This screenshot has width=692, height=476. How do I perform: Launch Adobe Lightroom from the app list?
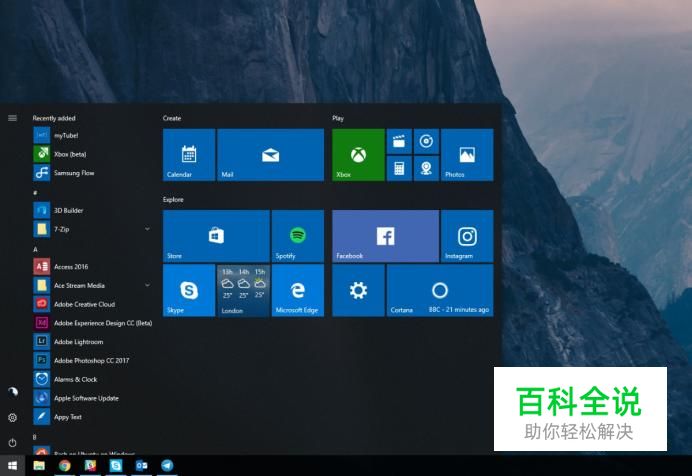click(93, 341)
